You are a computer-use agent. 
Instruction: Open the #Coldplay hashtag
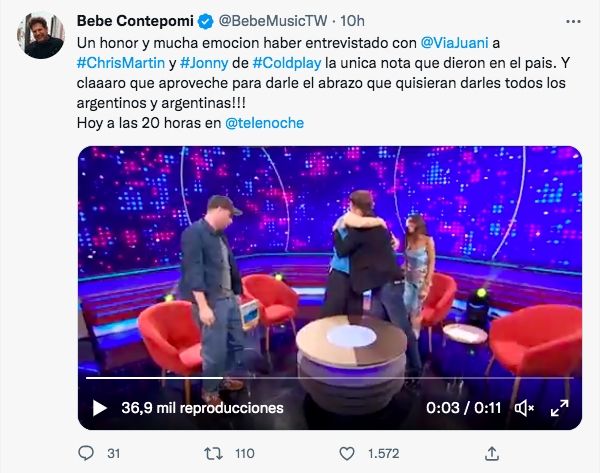click(x=287, y=63)
